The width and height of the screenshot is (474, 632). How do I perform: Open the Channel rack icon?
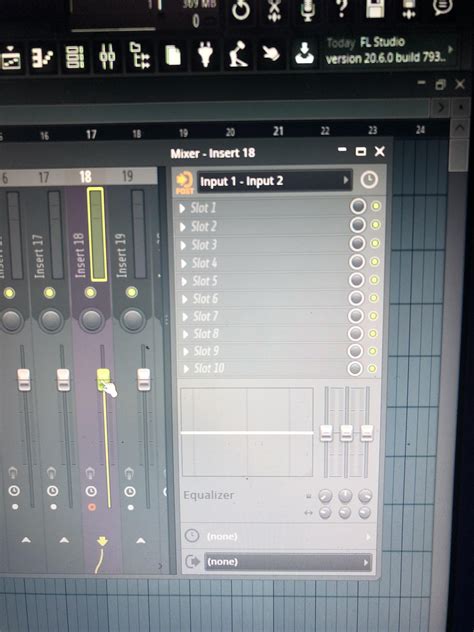75,57
